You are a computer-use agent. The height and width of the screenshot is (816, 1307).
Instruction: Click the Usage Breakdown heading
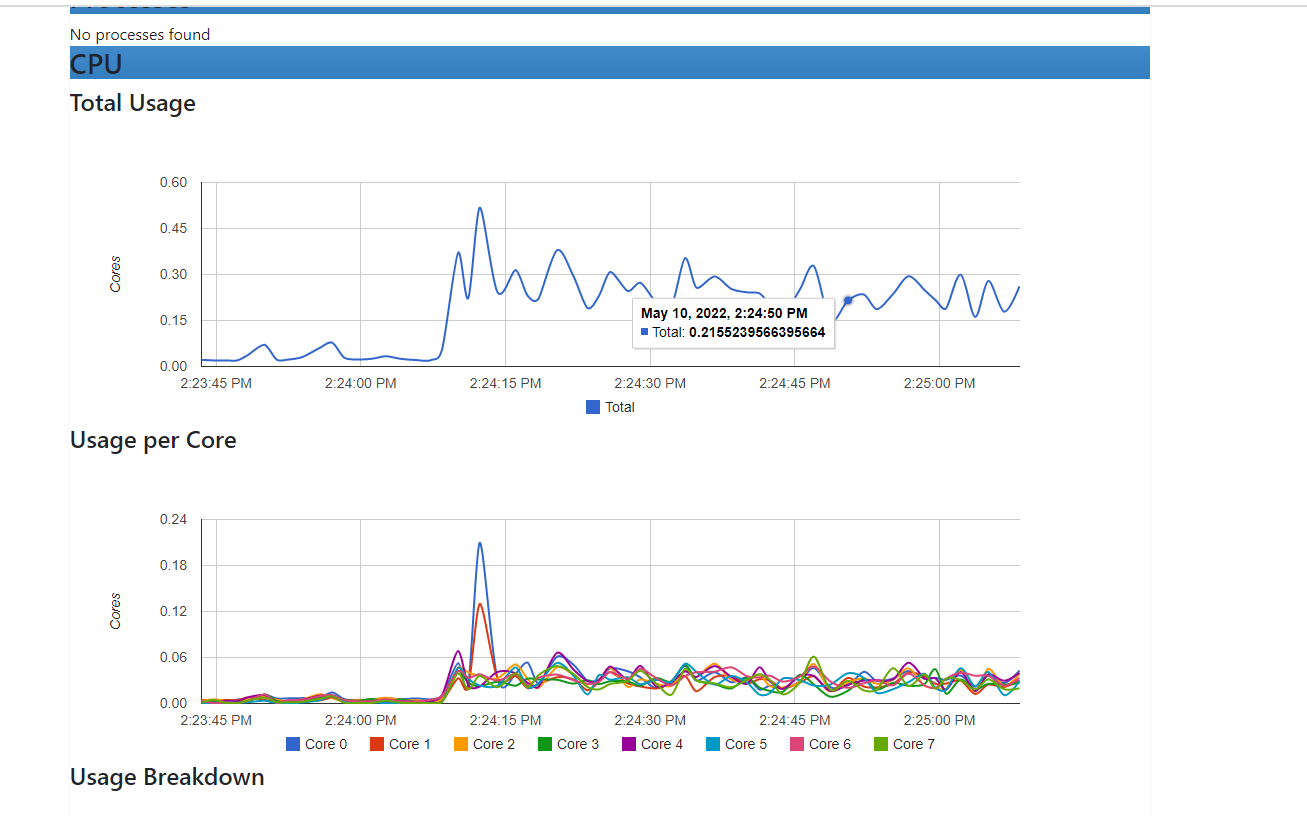(x=167, y=777)
